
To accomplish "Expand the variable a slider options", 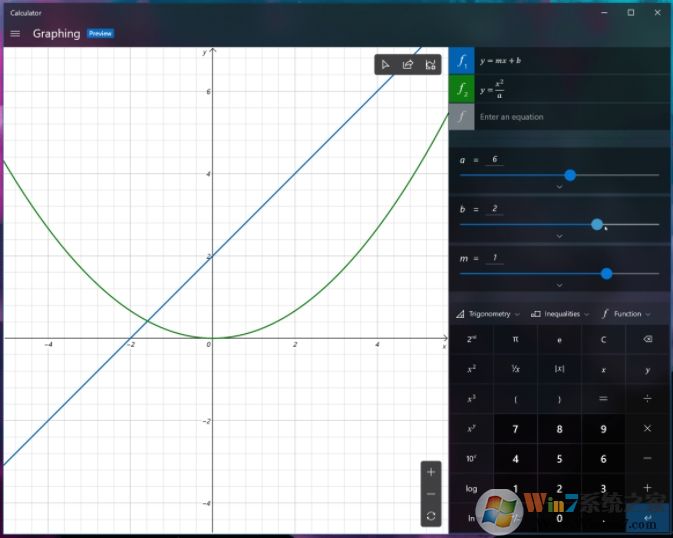I will click(x=559, y=187).
